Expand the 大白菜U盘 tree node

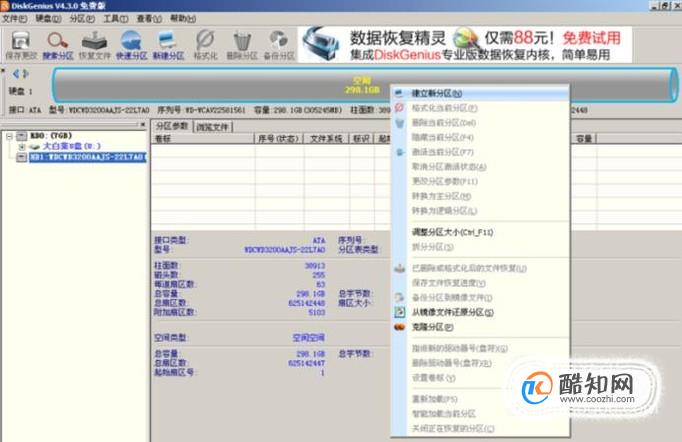click(x=22, y=147)
